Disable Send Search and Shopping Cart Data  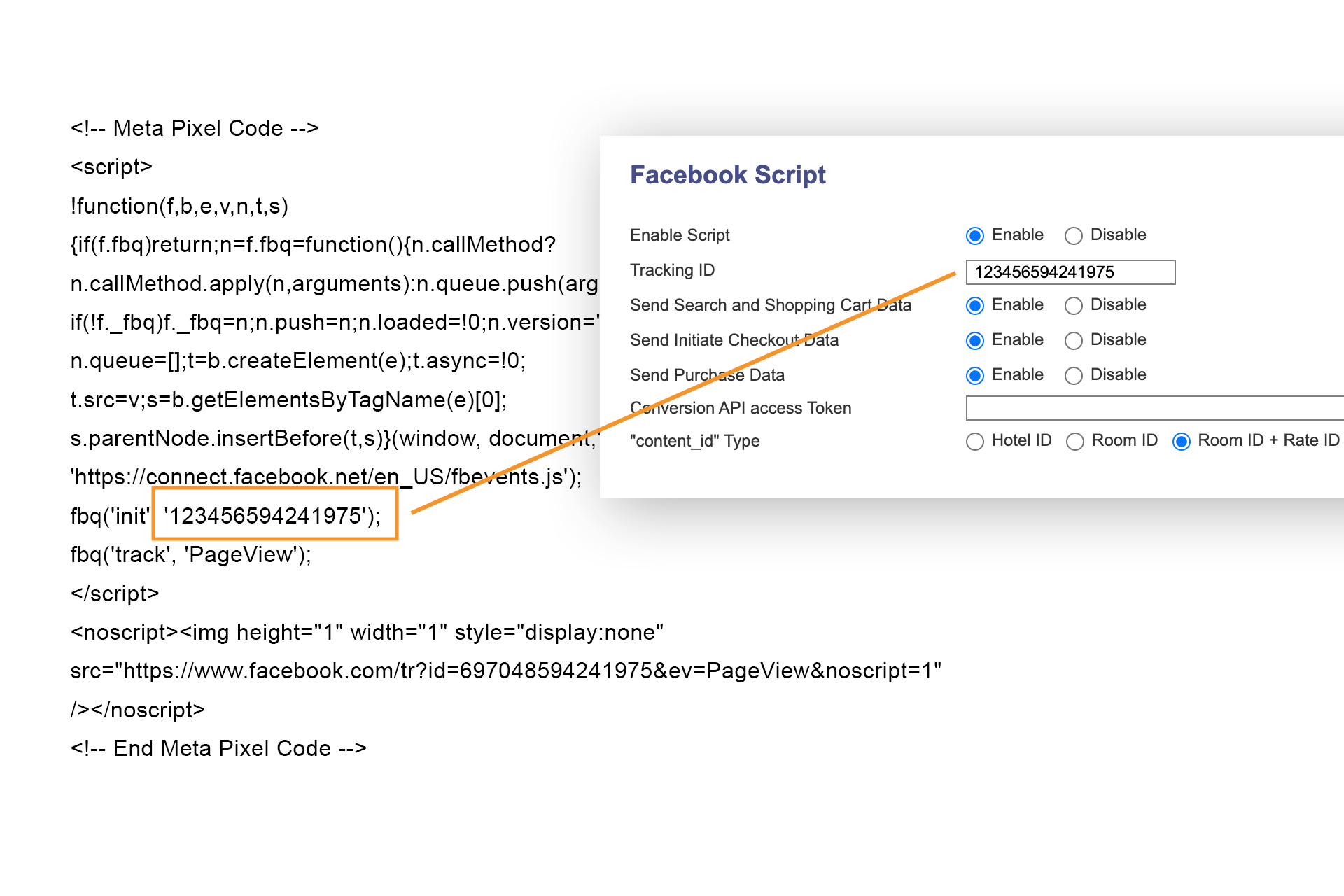click(1074, 306)
